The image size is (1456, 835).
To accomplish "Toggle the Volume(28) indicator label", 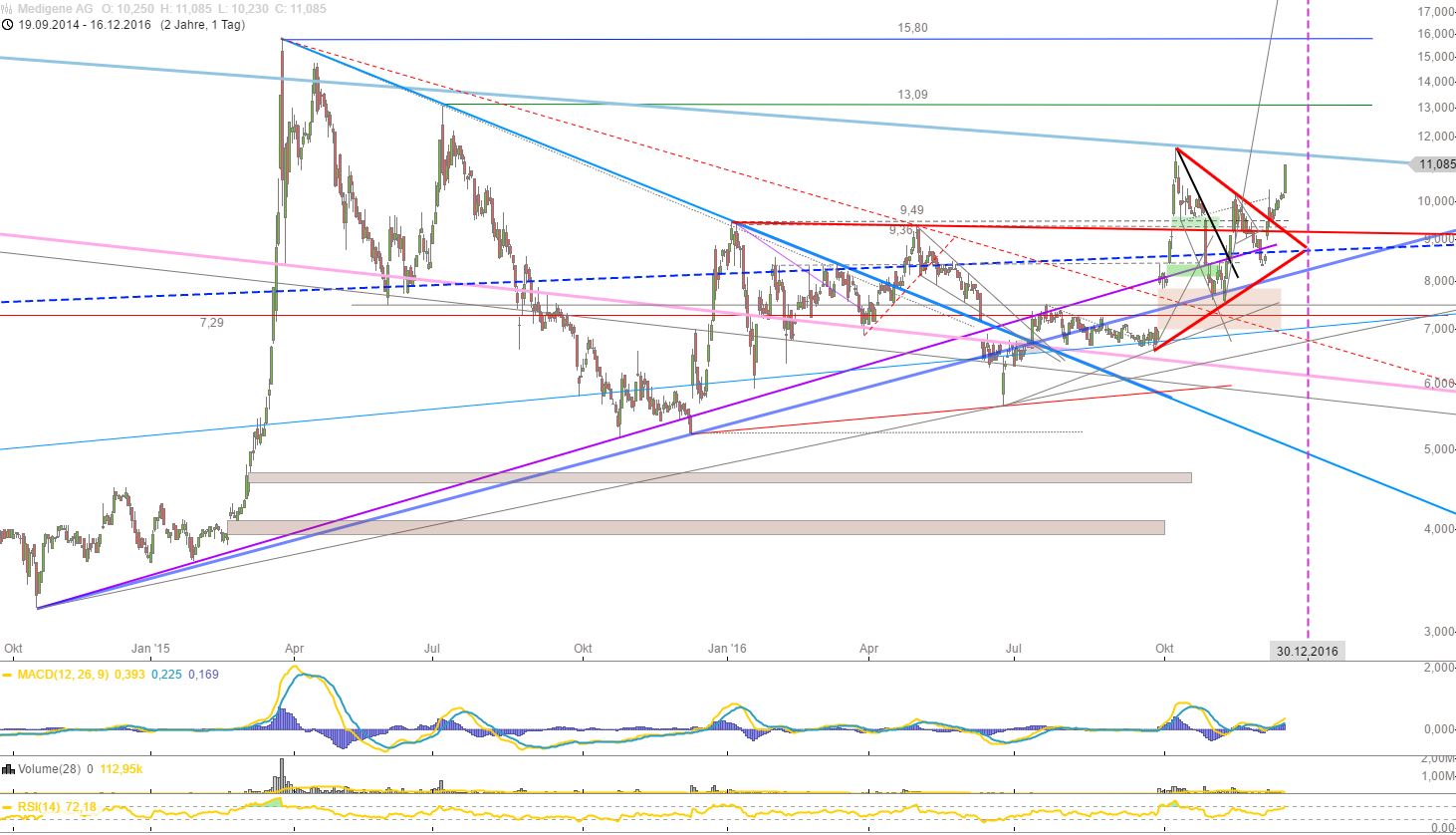I will coord(49,768).
